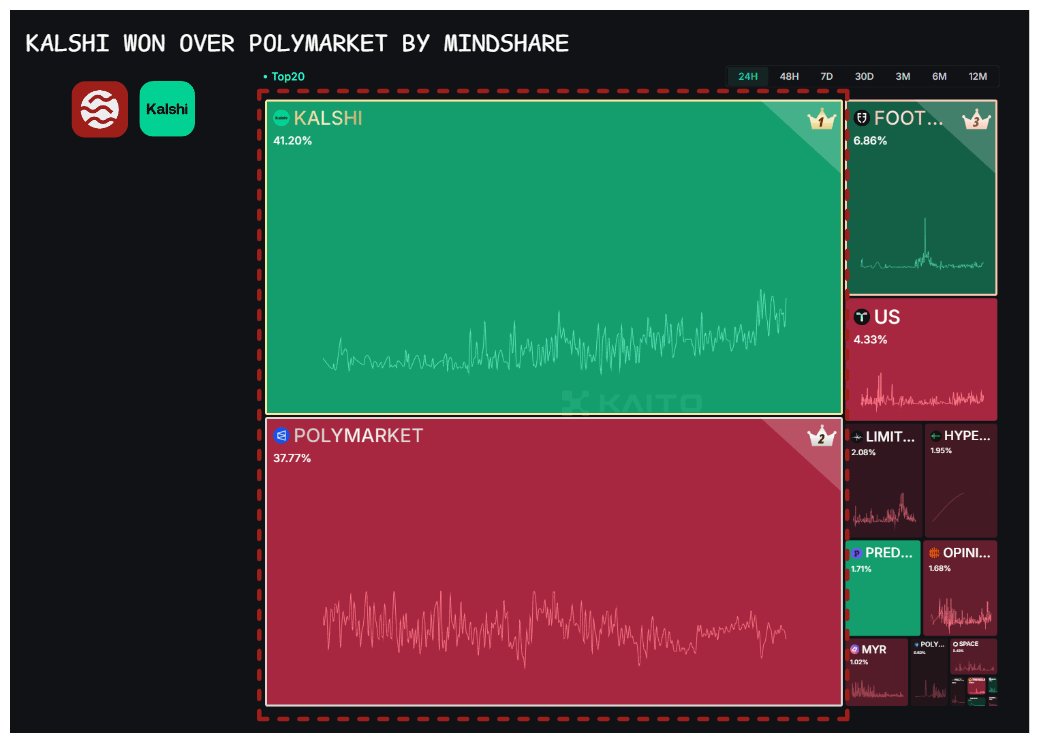Screen dimensions: 1039x743
Task: Click the 37.77% mindshare value
Action: (292, 458)
